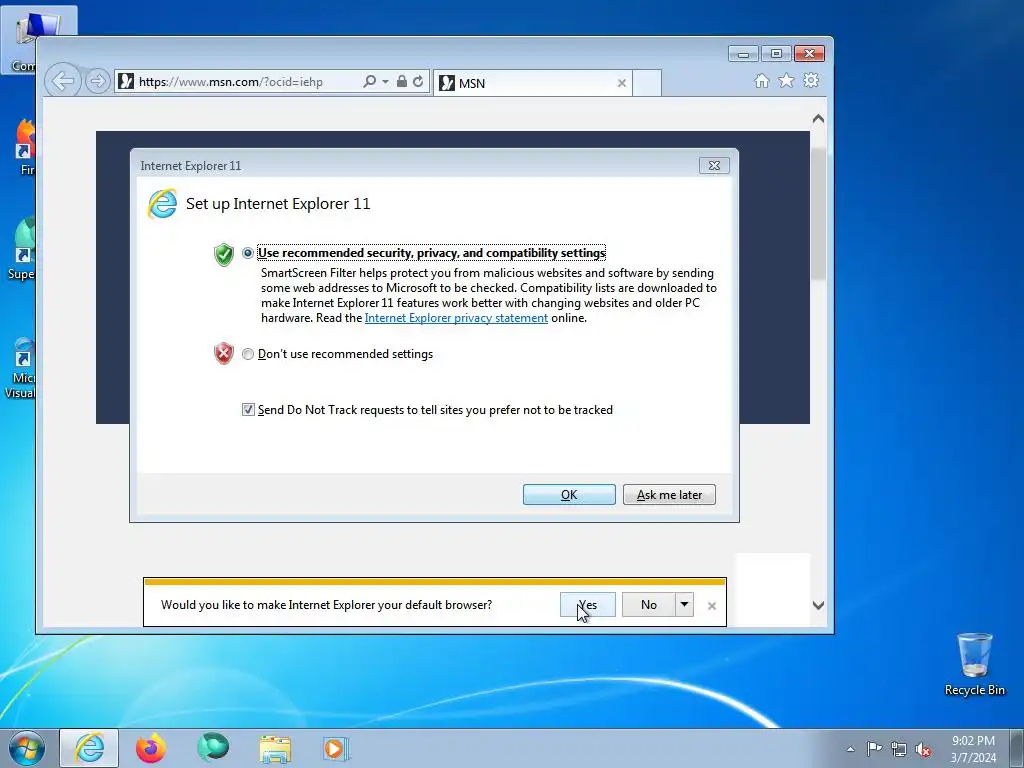Click Ask me later button
Screen dimensions: 1024x768
click(x=669, y=494)
